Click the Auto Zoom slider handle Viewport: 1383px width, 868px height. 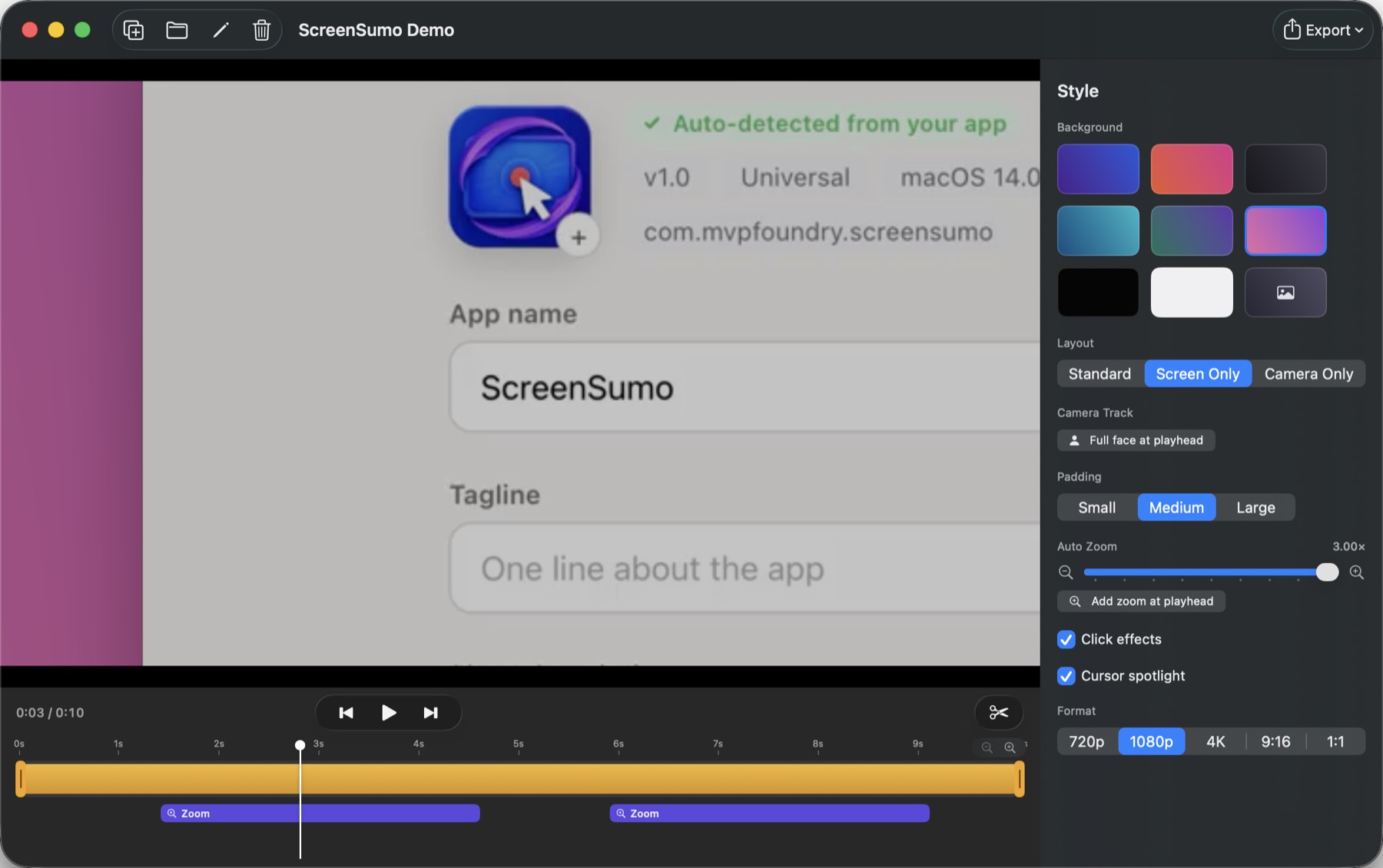pyautogui.click(x=1327, y=572)
